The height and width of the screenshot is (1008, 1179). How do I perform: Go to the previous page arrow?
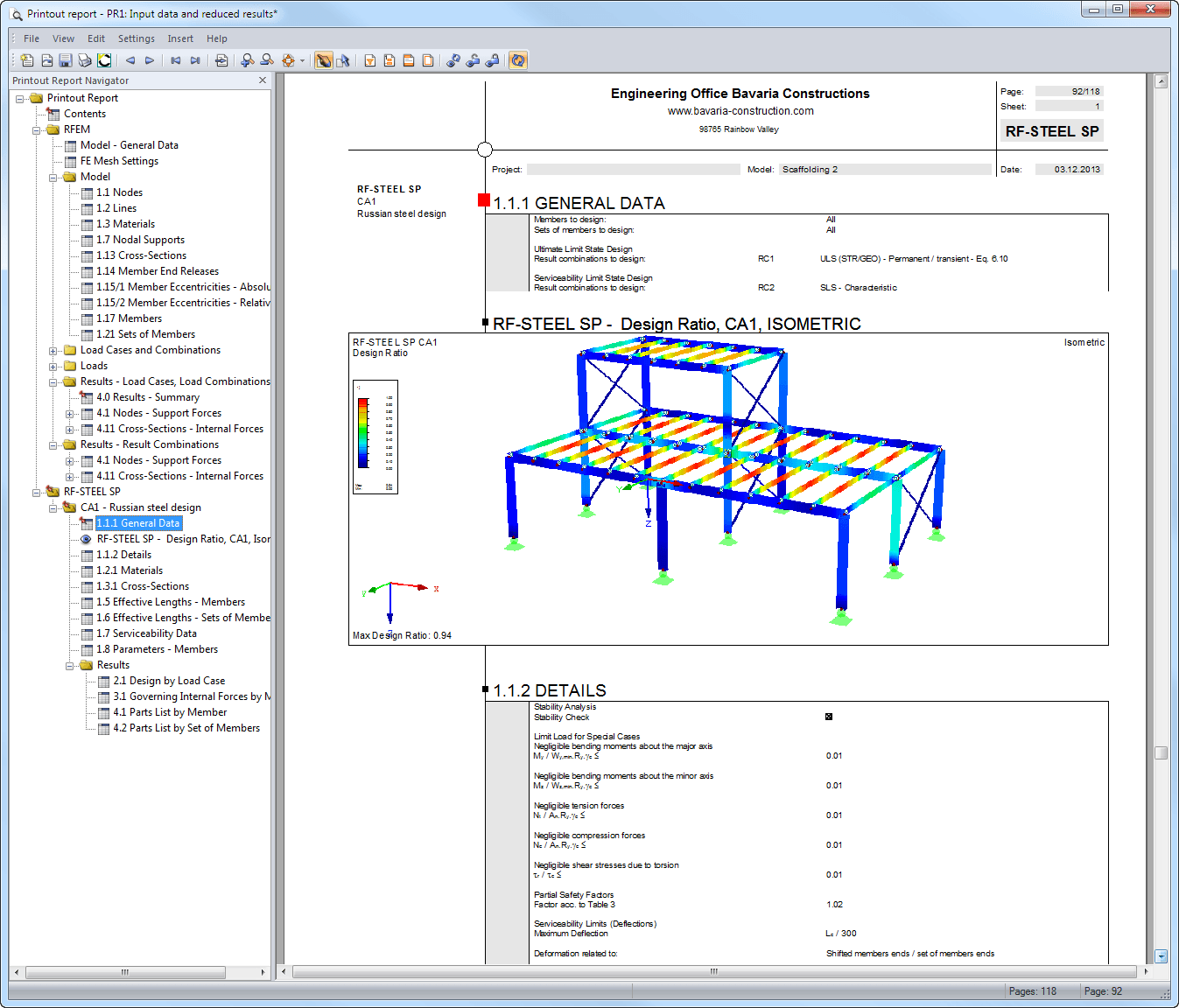130,60
